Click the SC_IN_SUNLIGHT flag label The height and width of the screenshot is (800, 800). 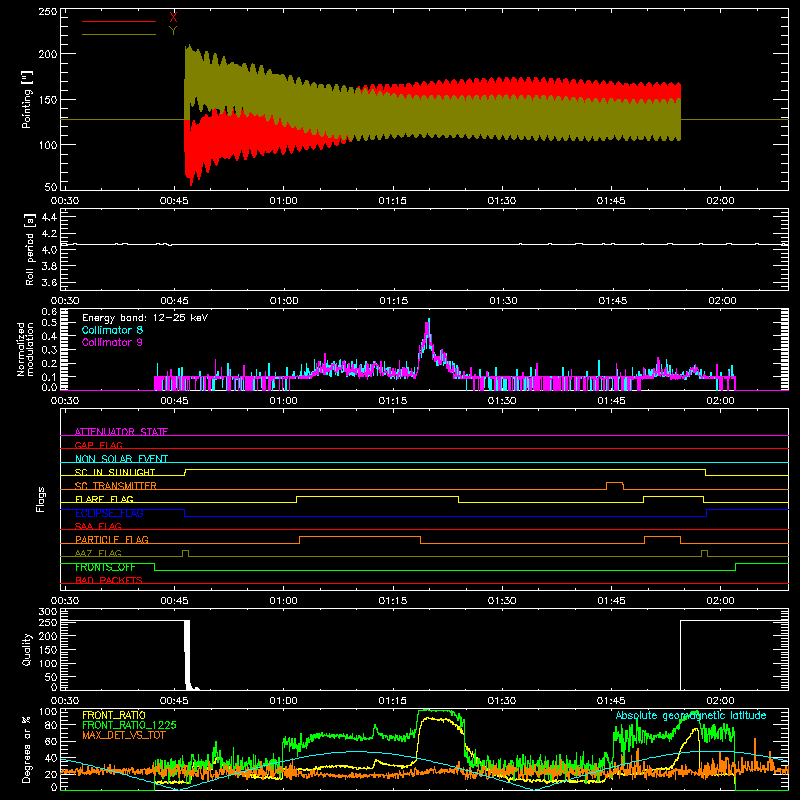point(115,472)
